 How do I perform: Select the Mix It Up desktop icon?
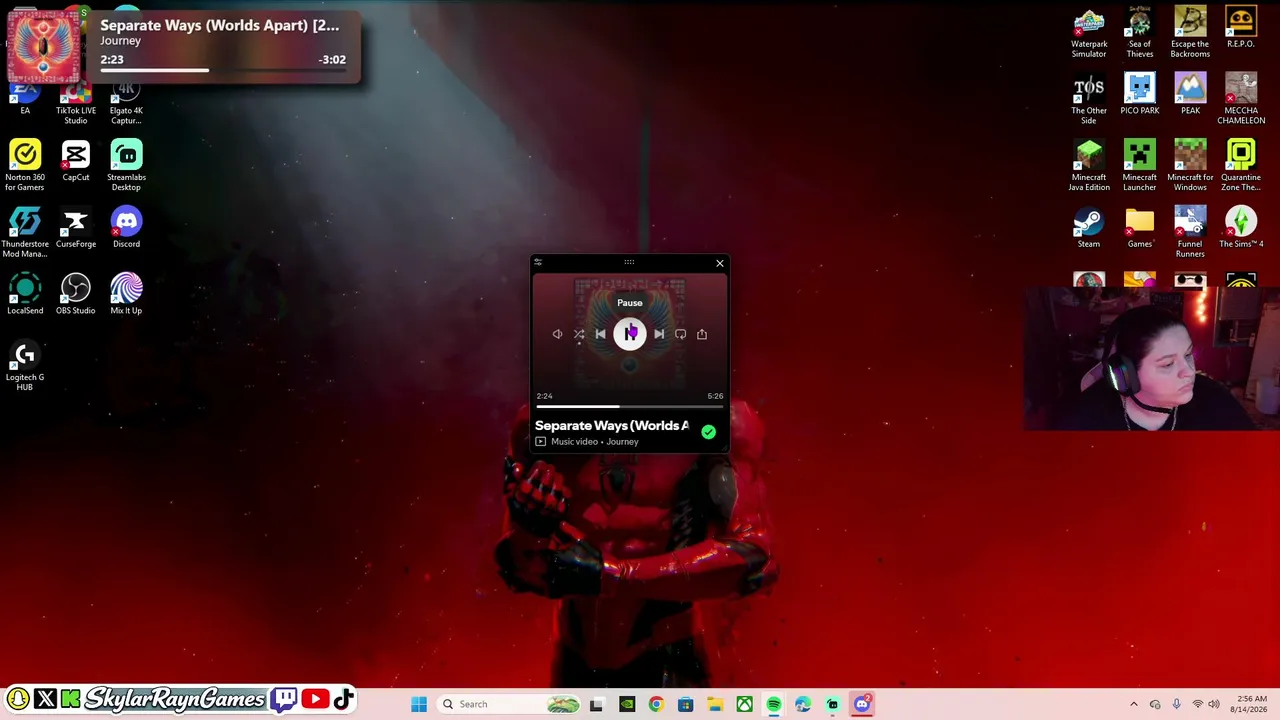(126, 294)
